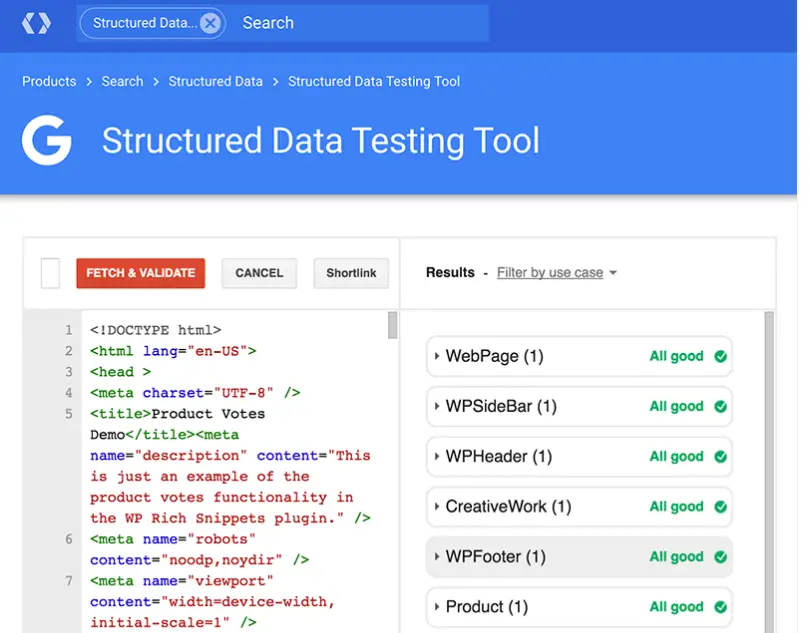The image size is (810, 633).
Task: Click the meta name="robots" line
Action: 173,539
